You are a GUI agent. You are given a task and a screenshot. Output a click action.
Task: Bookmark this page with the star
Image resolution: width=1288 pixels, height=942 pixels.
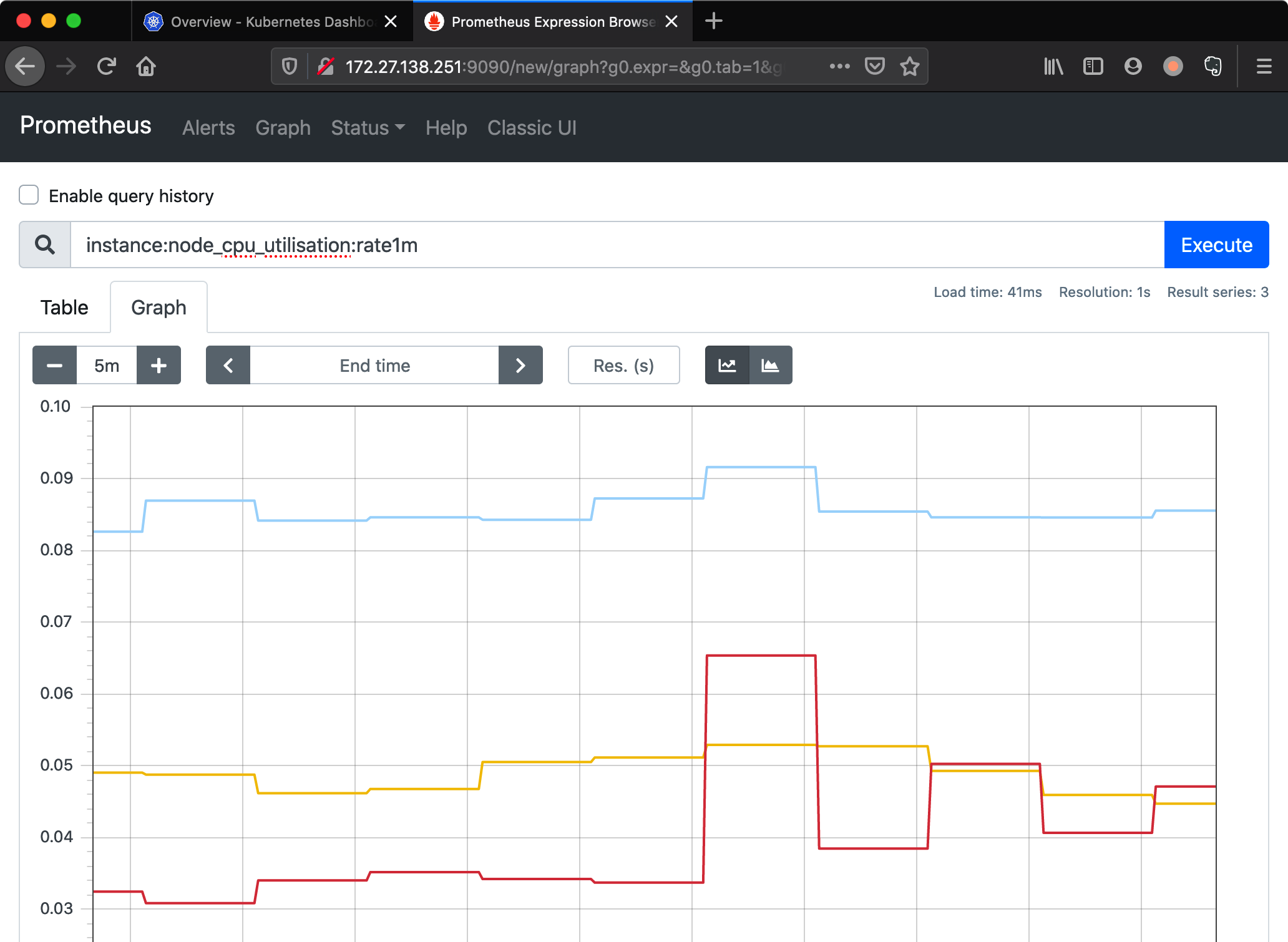click(910, 66)
